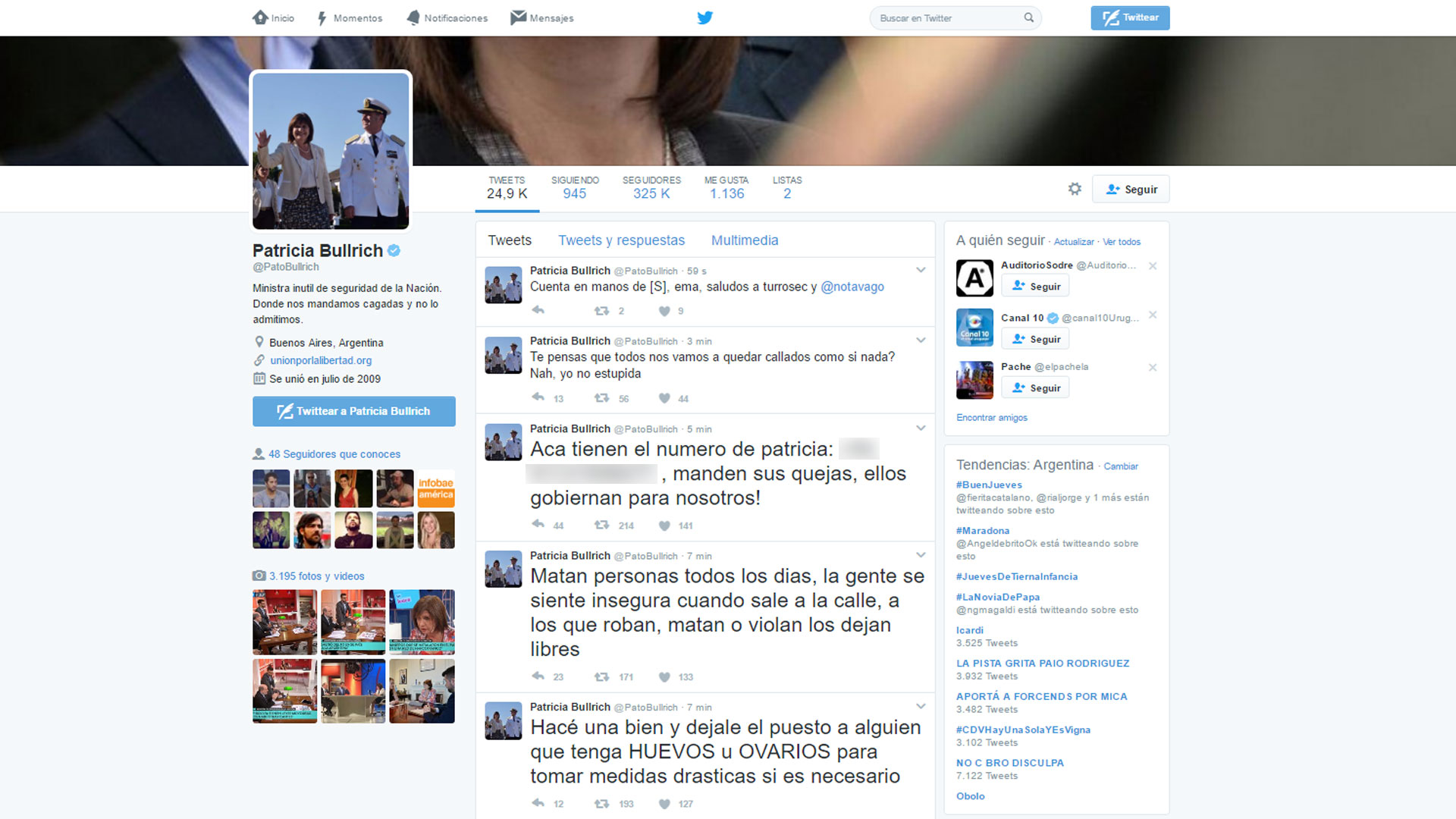1456x819 pixels.
Task: Open Mensajes envelope icon
Action: point(519,17)
